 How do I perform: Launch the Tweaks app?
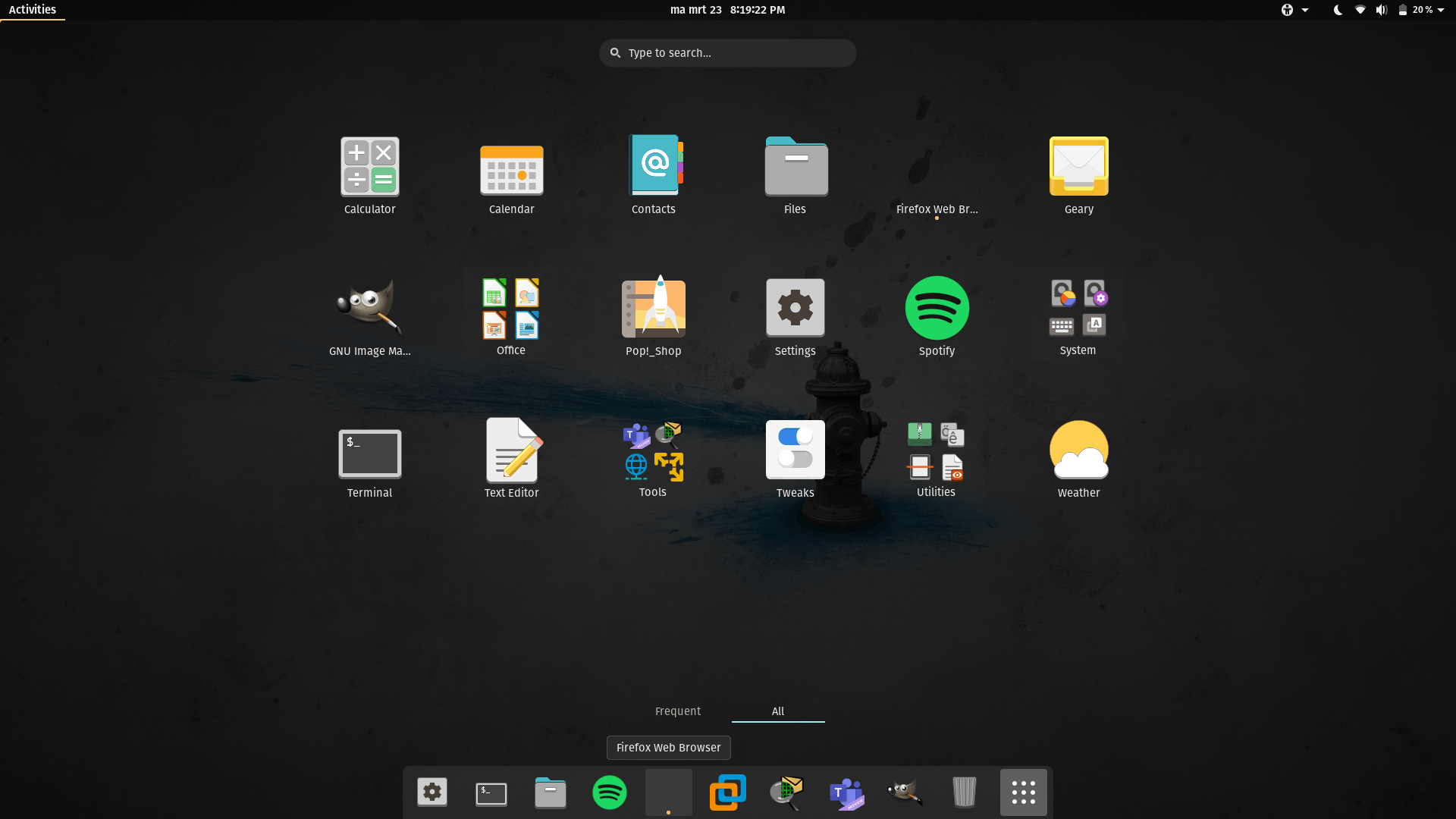[795, 460]
